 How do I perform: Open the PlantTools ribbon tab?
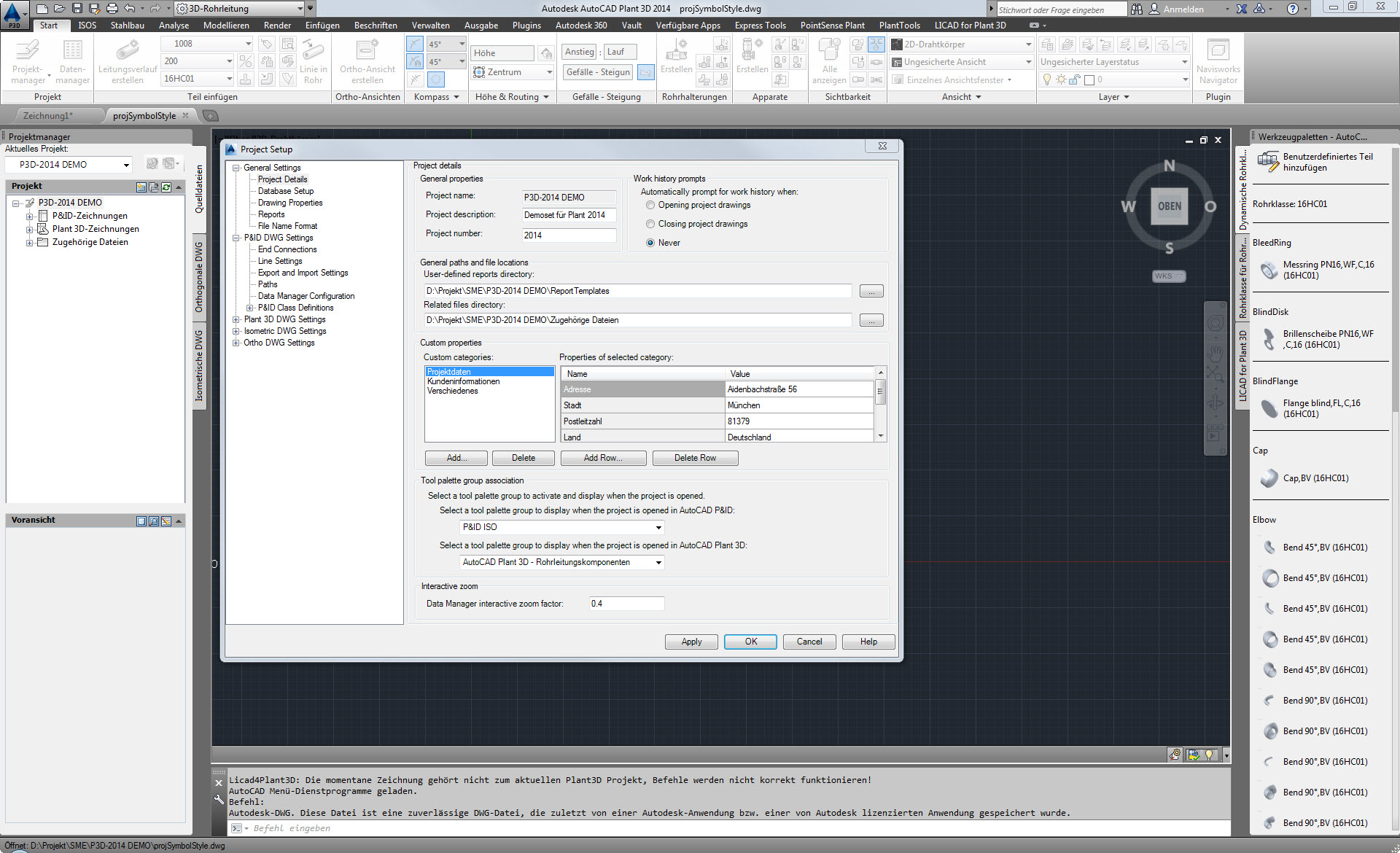899,26
